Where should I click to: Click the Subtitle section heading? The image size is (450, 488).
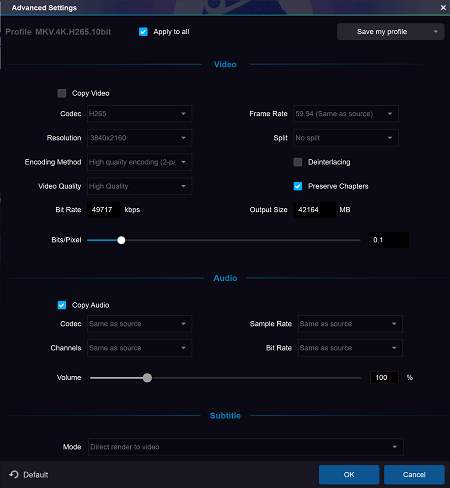click(225, 416)
